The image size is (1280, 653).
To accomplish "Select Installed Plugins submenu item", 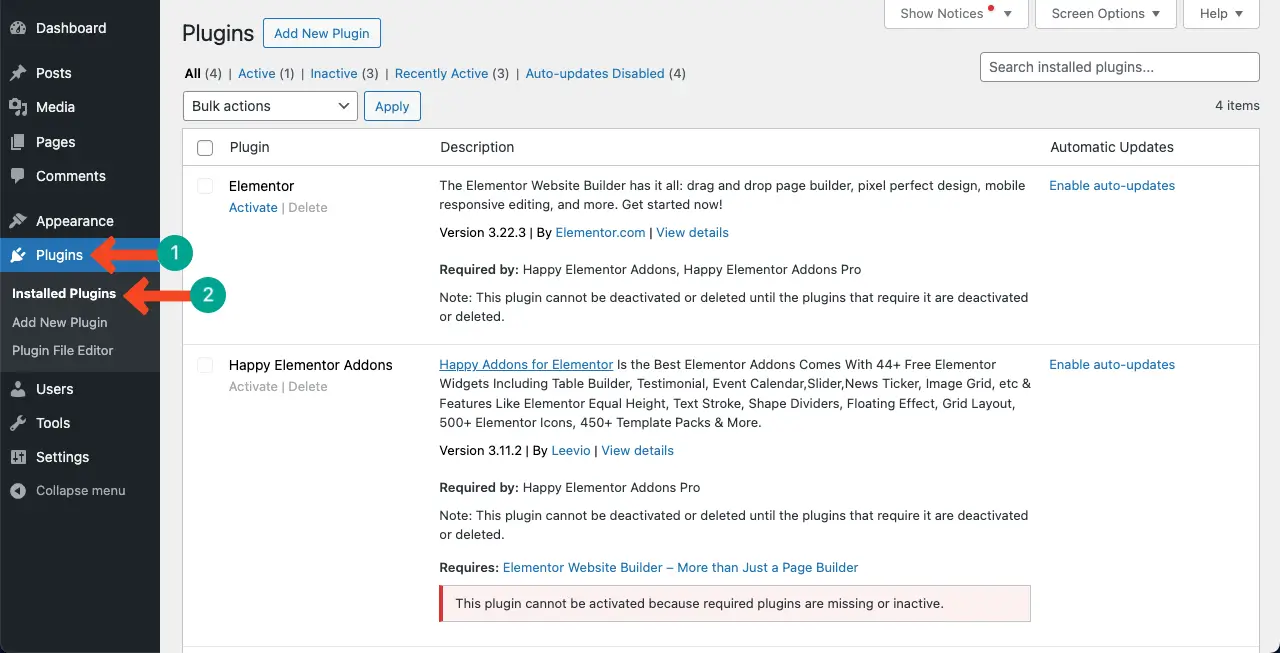I will click(x=64, y=294).
